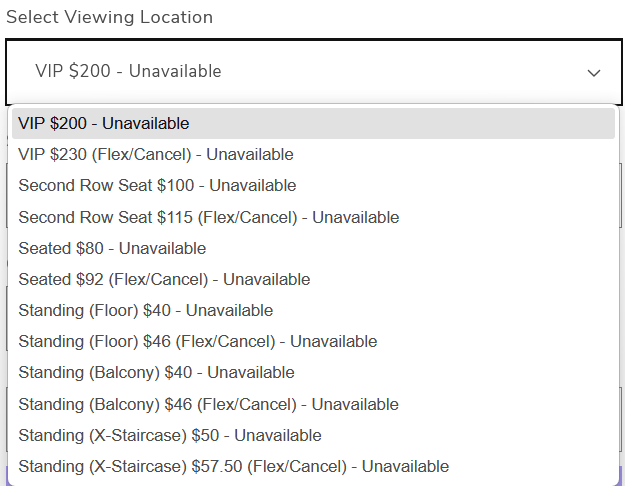Click the Unavailable text of Seated $80 row

162,248
